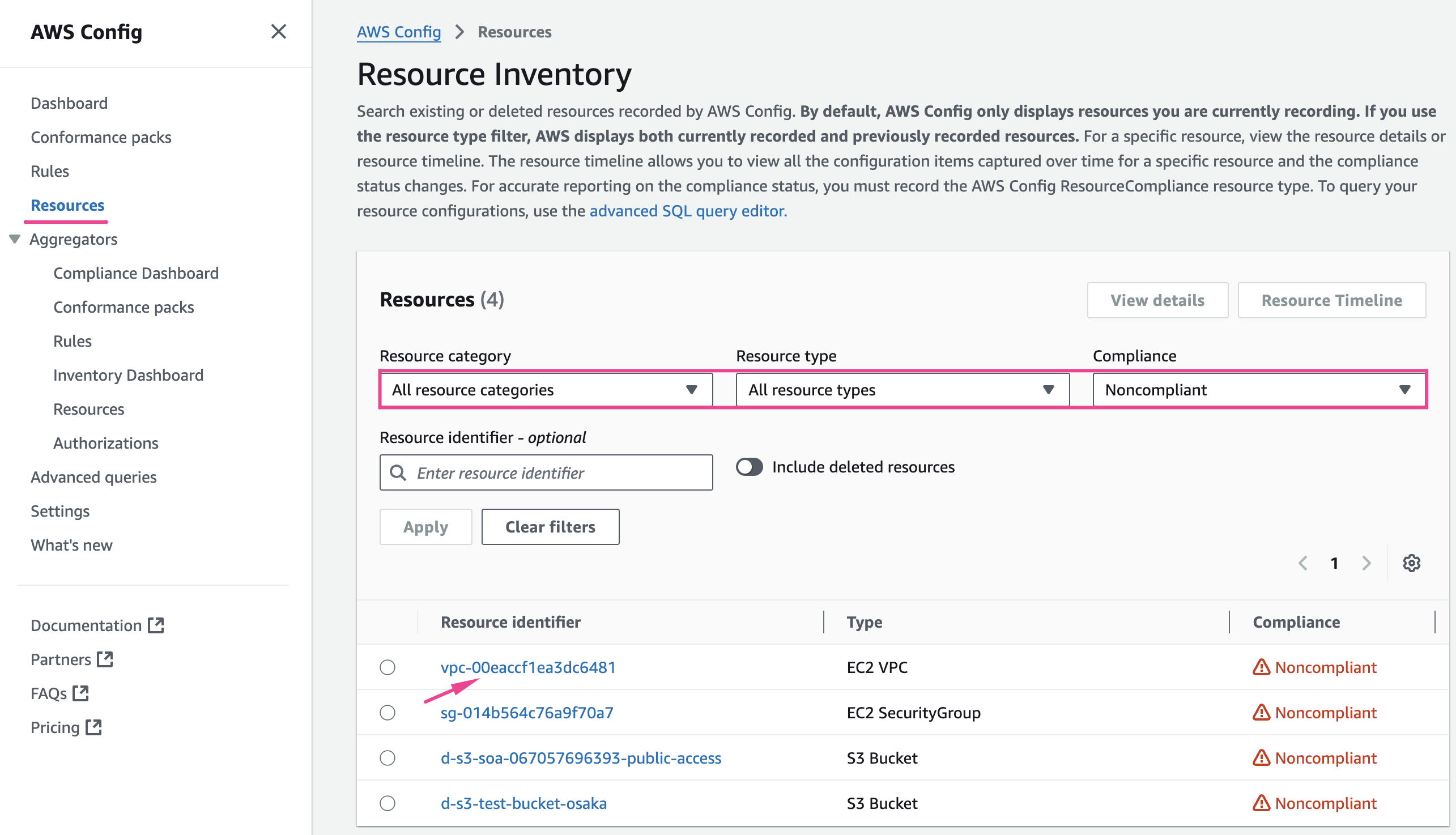Select radio button for d-s3-test-bucket-osaka

388,803
